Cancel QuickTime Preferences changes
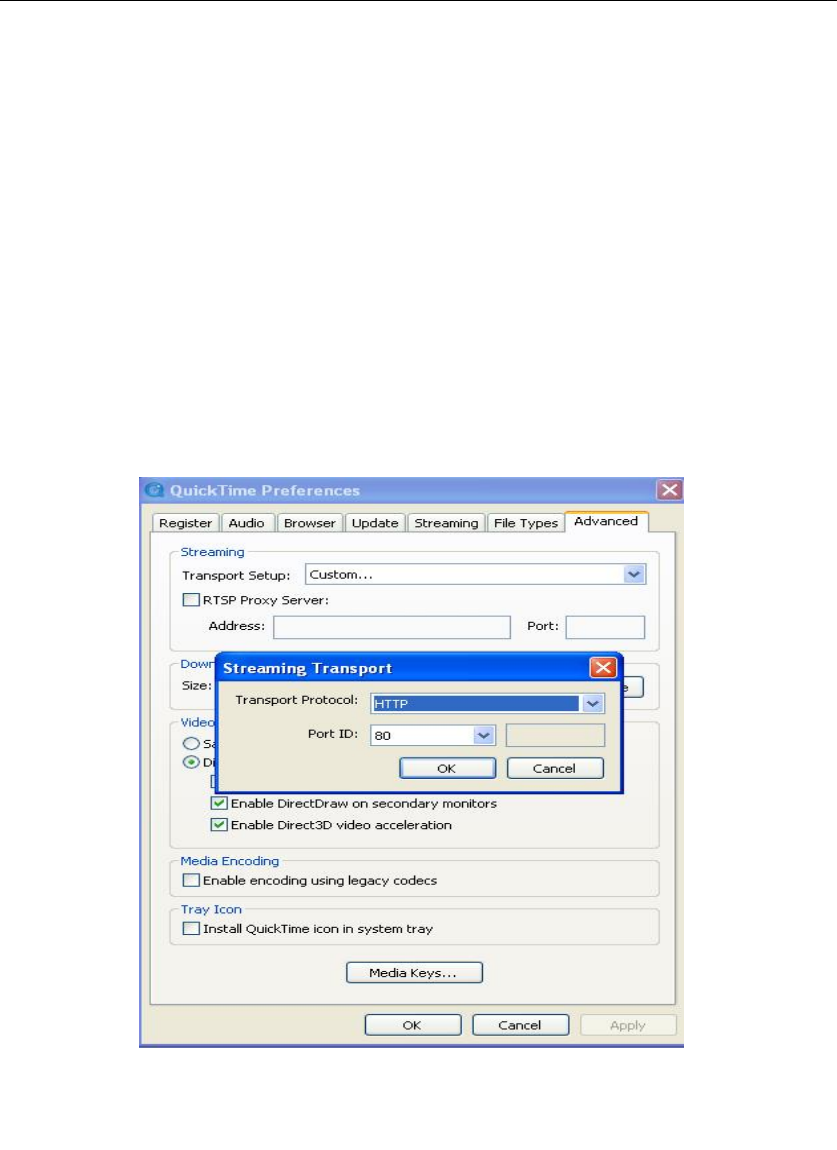Screen dimensions: 837x1150 coord(520,1025)
